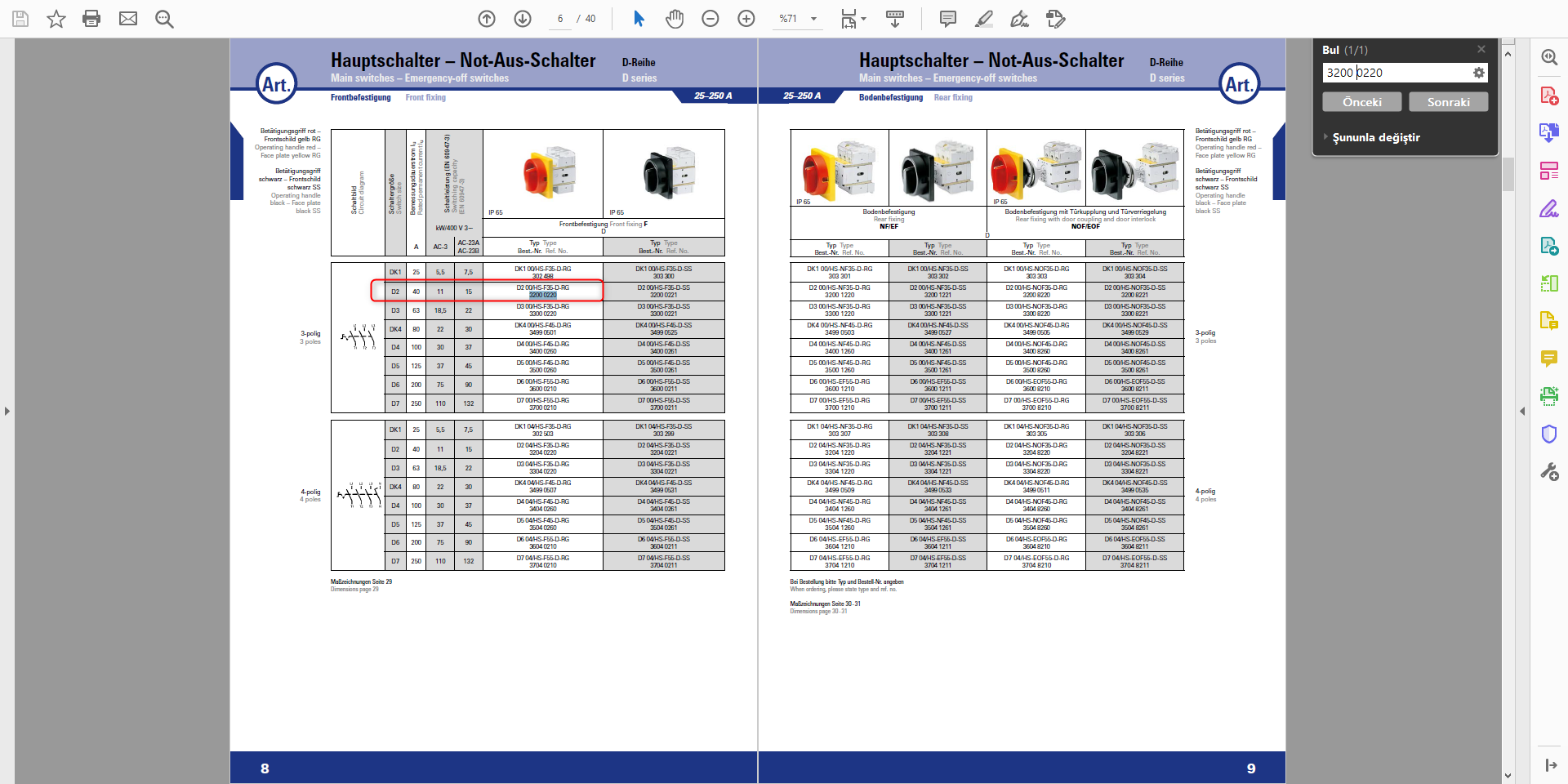Click the highlighted search result 3200 0220
The height and width of the screenshot is (784, 1568).
(x=543, y=295)
